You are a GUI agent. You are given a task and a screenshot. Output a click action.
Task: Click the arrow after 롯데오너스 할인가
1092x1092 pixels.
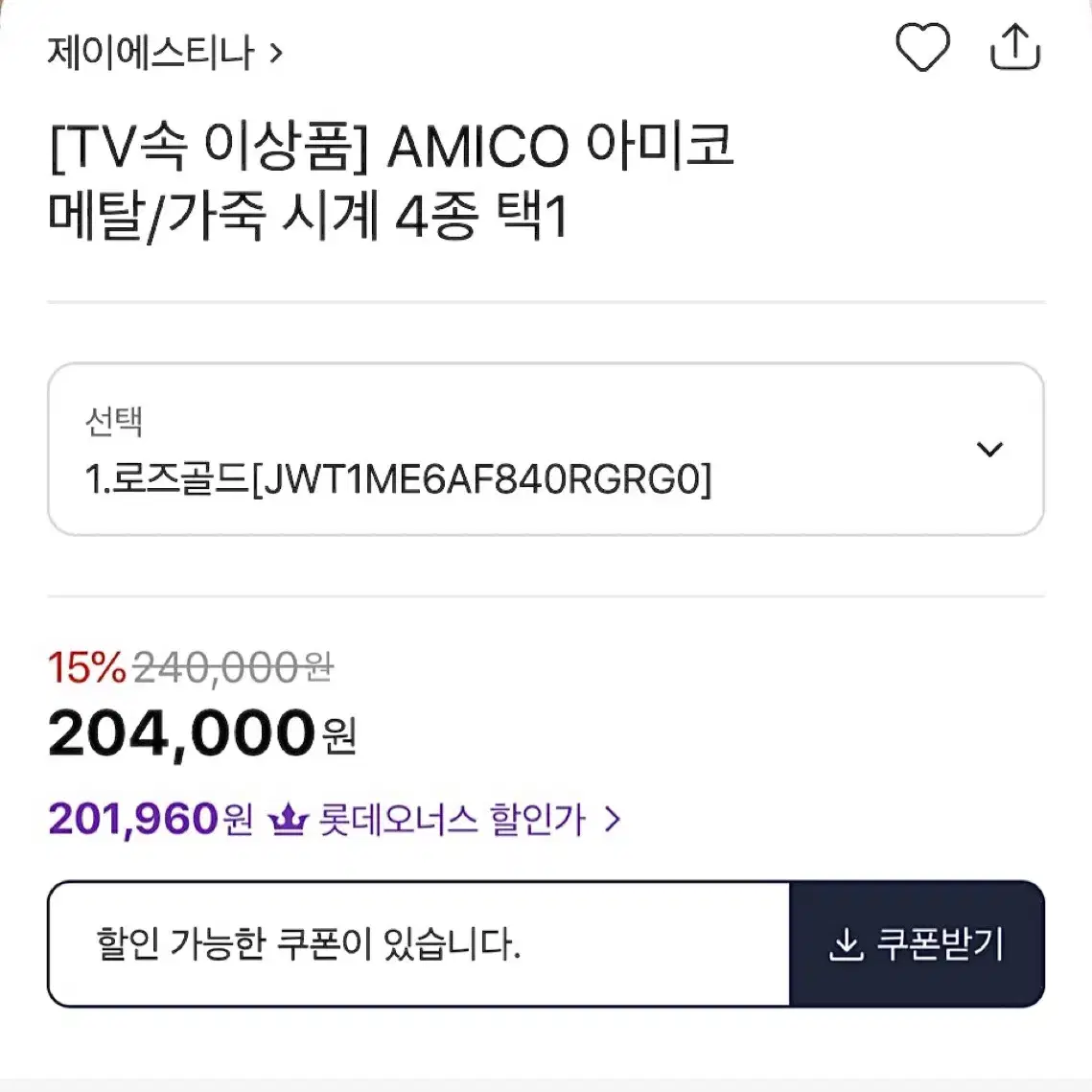[613, 819]
